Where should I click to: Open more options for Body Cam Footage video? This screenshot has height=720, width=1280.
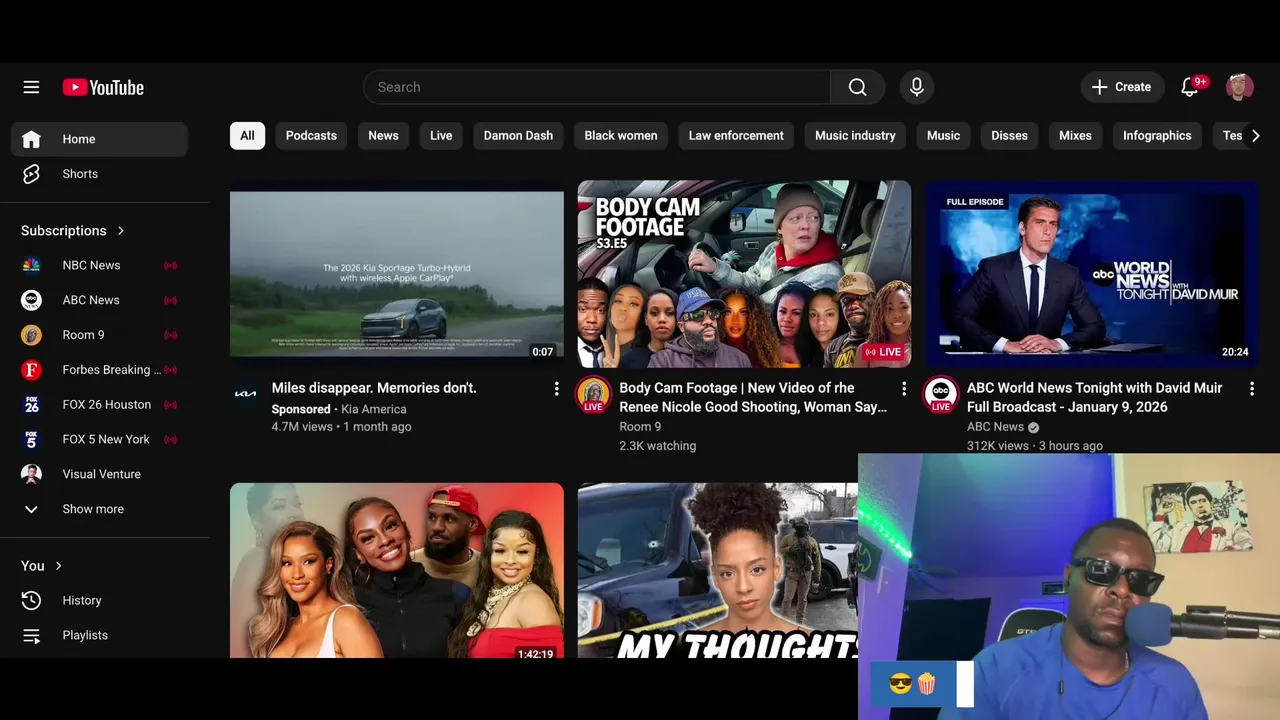pos(904,389)
